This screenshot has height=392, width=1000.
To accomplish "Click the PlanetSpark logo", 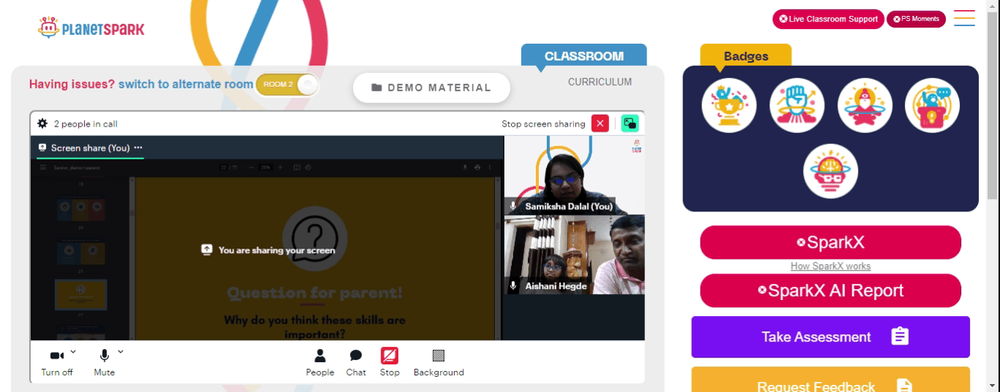I will (x=91, y=27).
